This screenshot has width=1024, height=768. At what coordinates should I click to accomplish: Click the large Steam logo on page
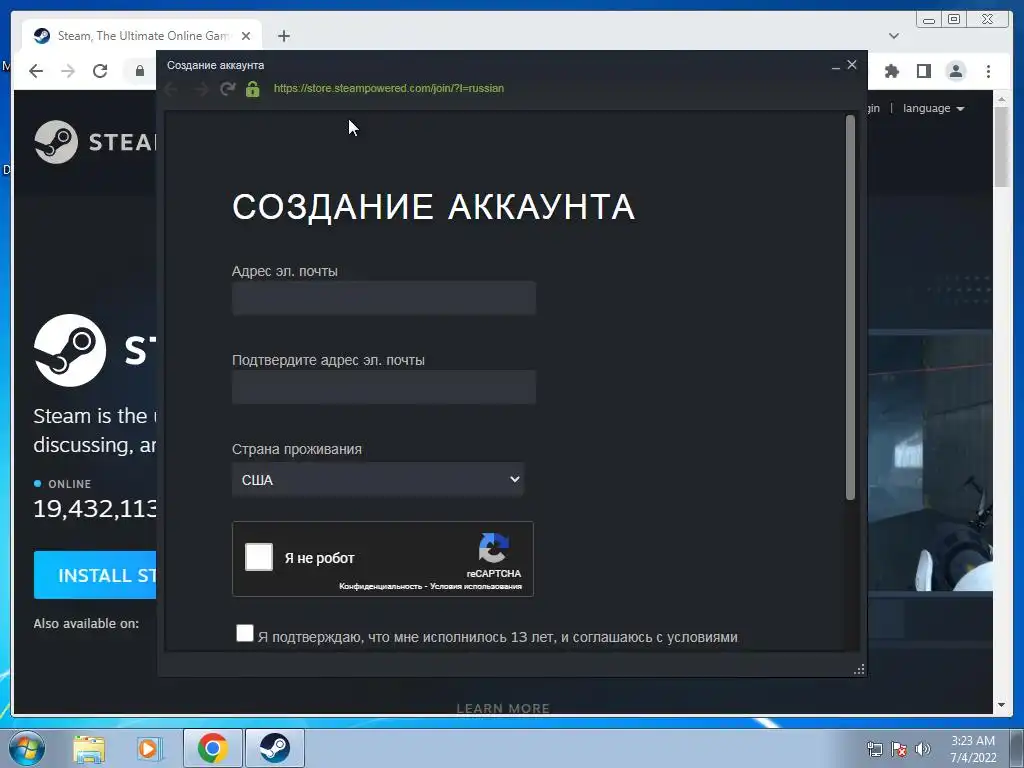[x=70, y=350]
